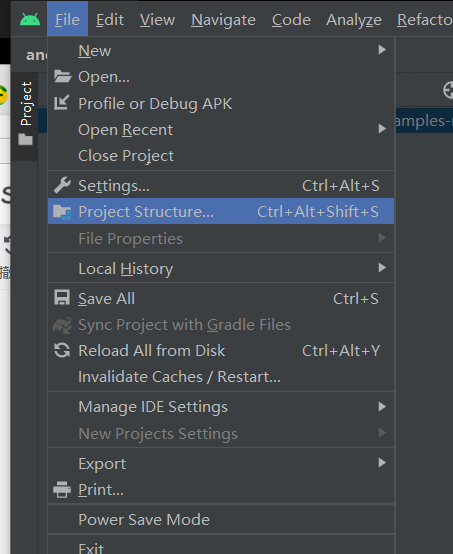Select Project Structure... menu entry
The height and width of the screenshot is (554, 453).
(x=221, y=211)
